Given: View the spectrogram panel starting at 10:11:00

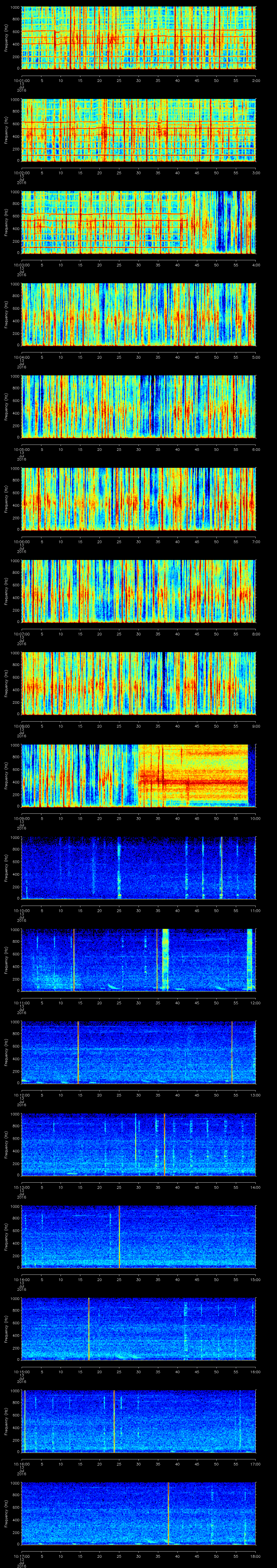Looking at the screenshot, I should [x=139, y=960].
